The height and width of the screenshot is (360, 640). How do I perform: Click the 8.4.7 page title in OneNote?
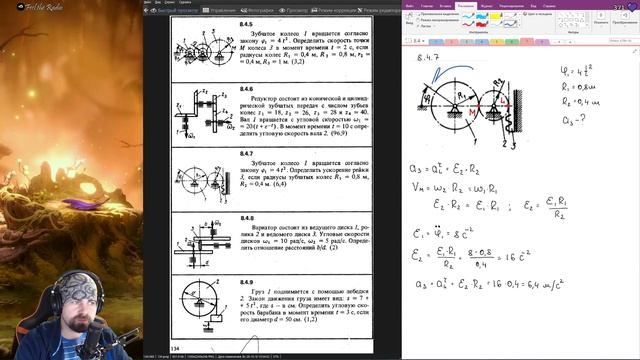(x=428, y=58)
